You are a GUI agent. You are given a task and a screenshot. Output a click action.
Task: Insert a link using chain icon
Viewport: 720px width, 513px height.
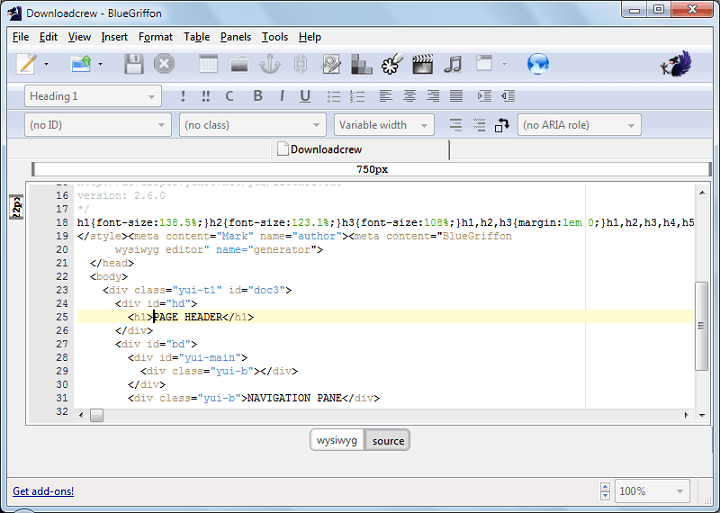[x=300, y=64]
